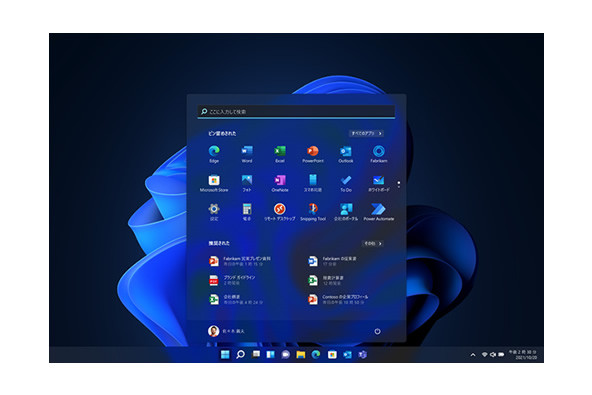Open Power Automate pinned app
Image resolution: width=592 pixels, height=395 pixels.
379,212
